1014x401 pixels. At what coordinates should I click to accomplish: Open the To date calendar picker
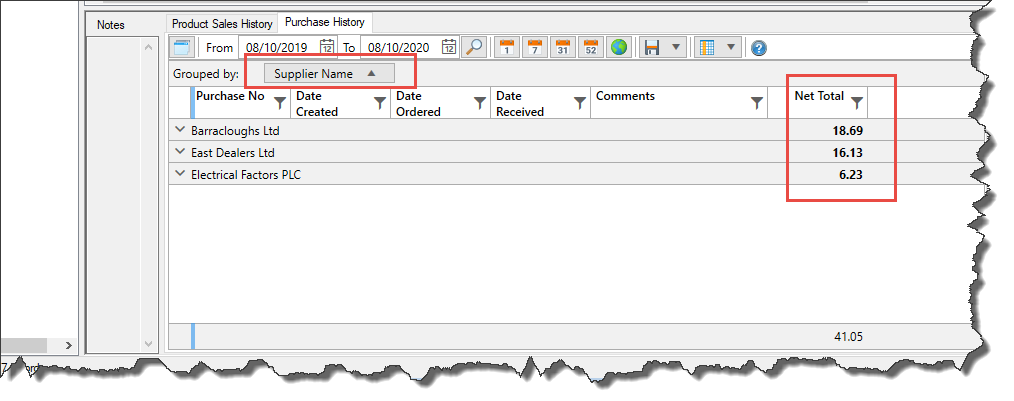click(449, 47)
